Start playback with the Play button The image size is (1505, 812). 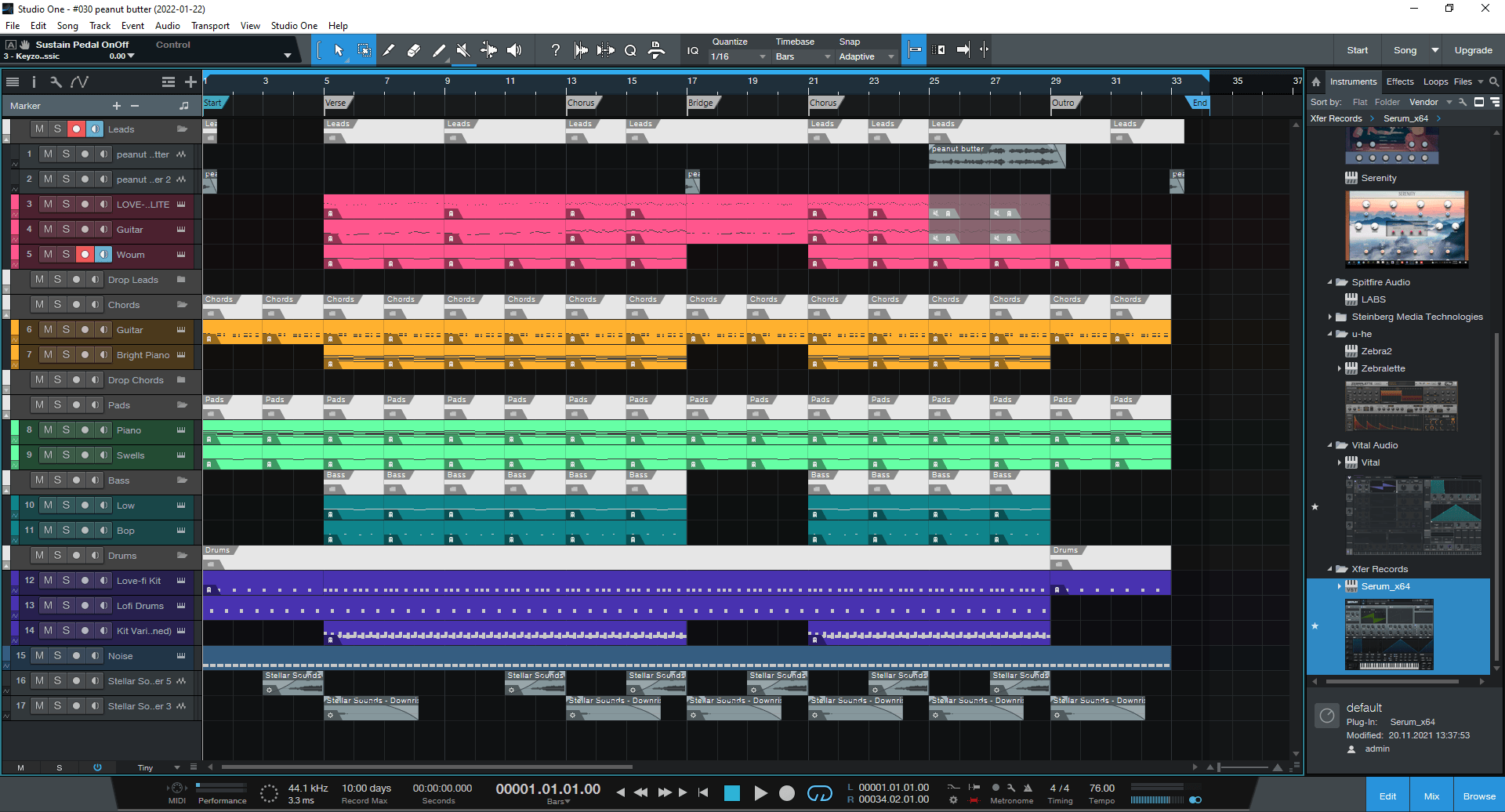click(x=760, y=793)
